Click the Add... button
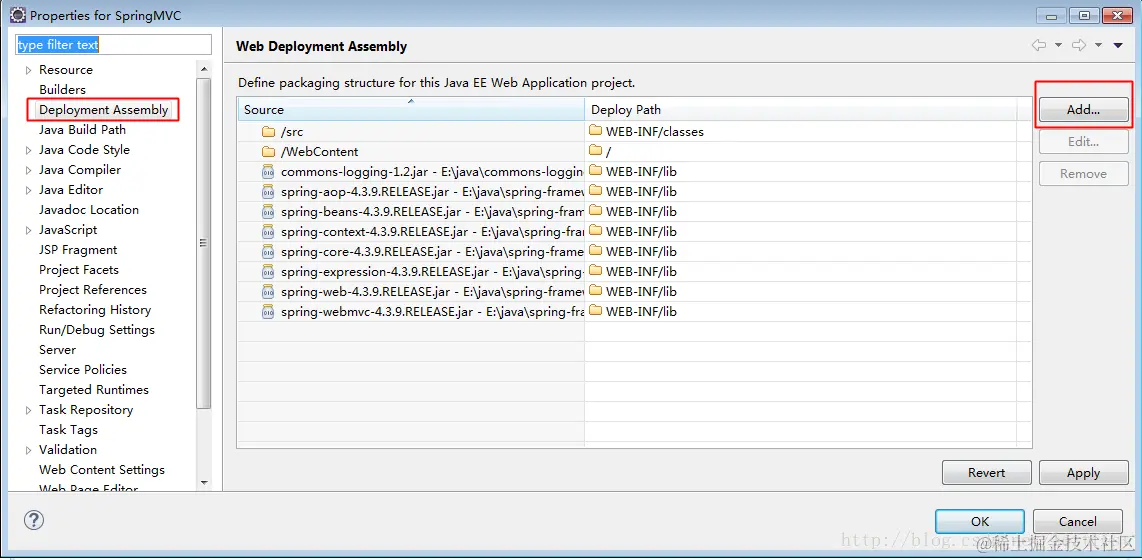Screen dimensions: 1142x560 (x=1083, y=110)
